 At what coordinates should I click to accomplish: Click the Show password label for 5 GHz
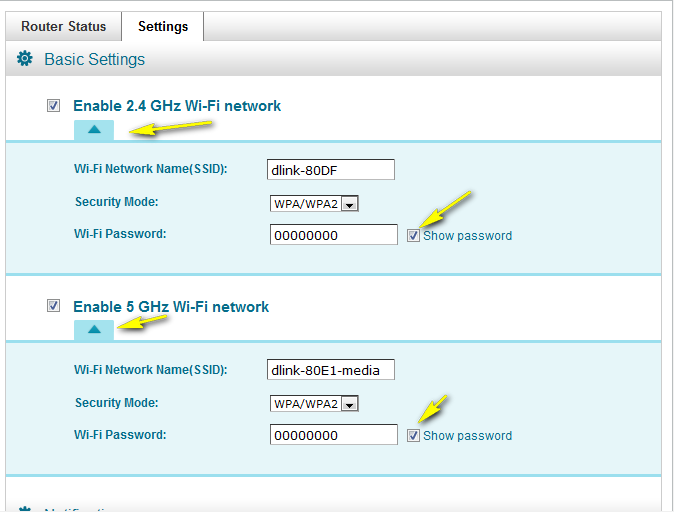[467, 436]
